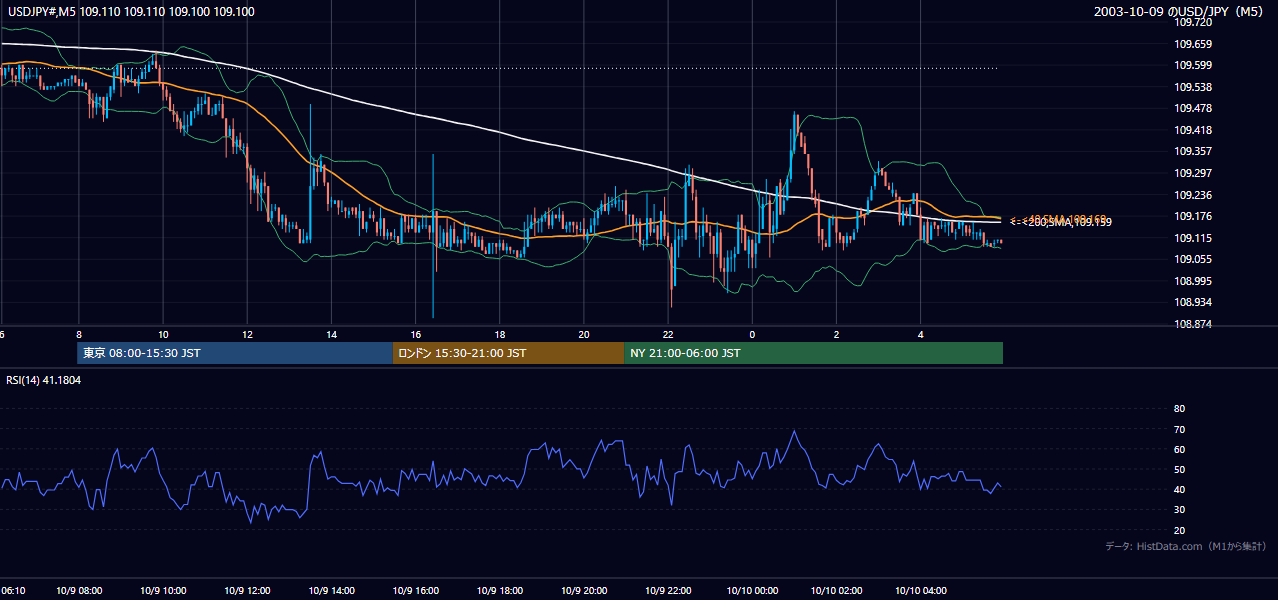1278x600 pixels.
Task: Click price label 108.934
Action: (1193, 302)
